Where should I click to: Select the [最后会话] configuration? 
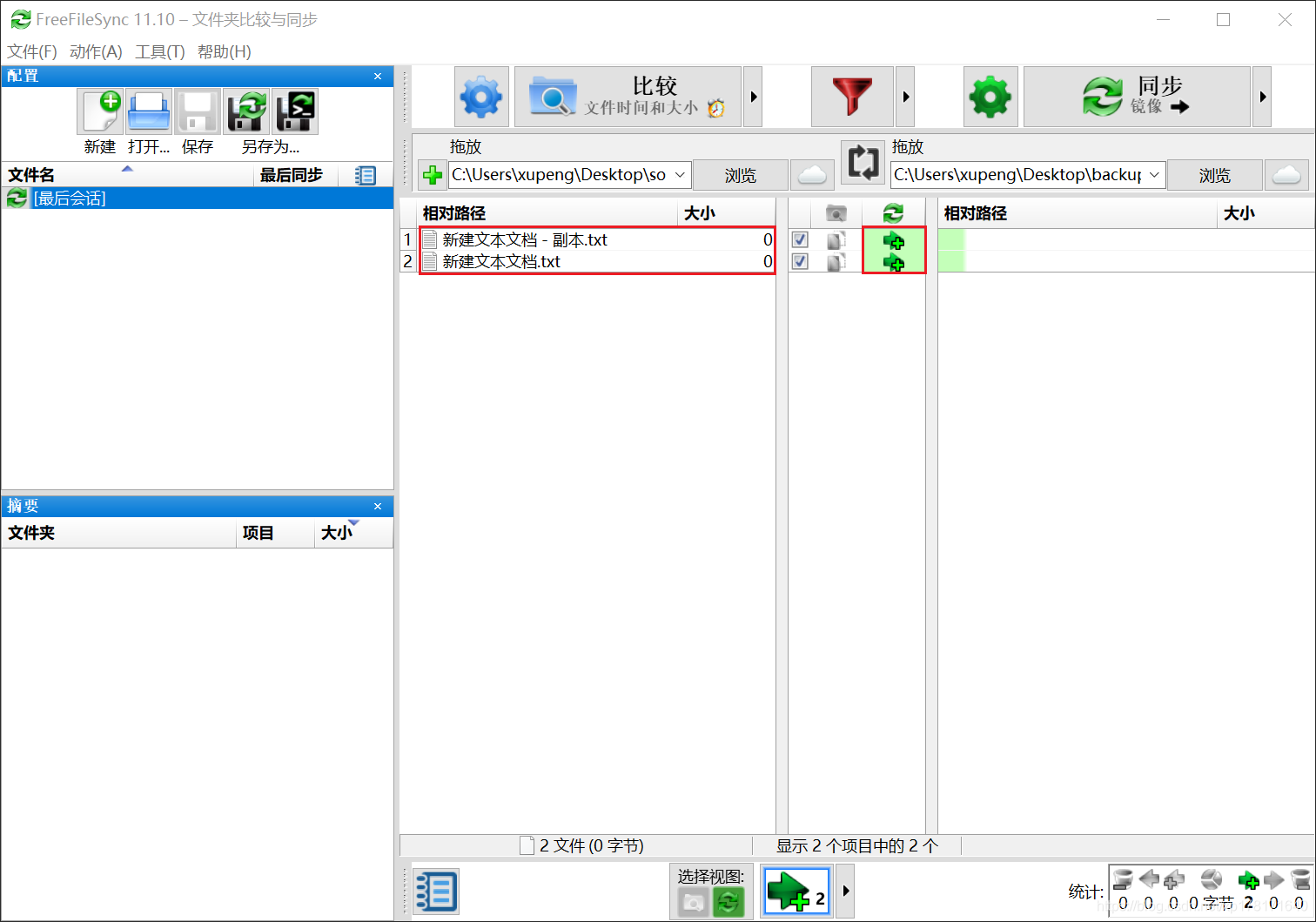[x=198, y=199]
